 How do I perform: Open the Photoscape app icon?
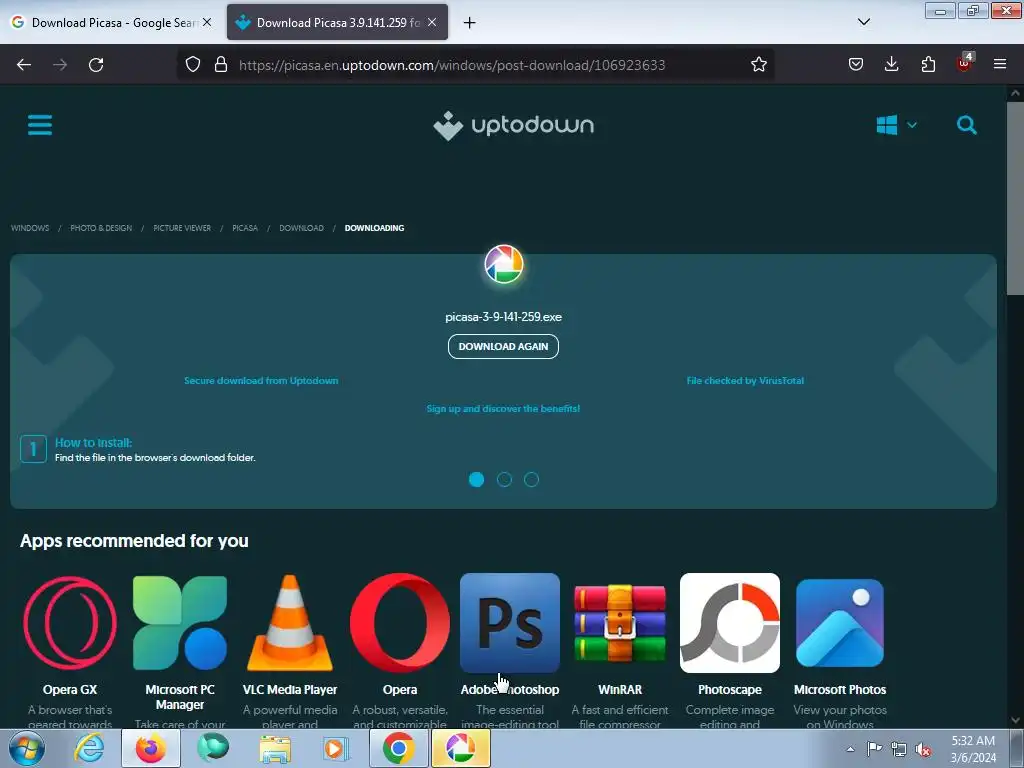(730, 623)
